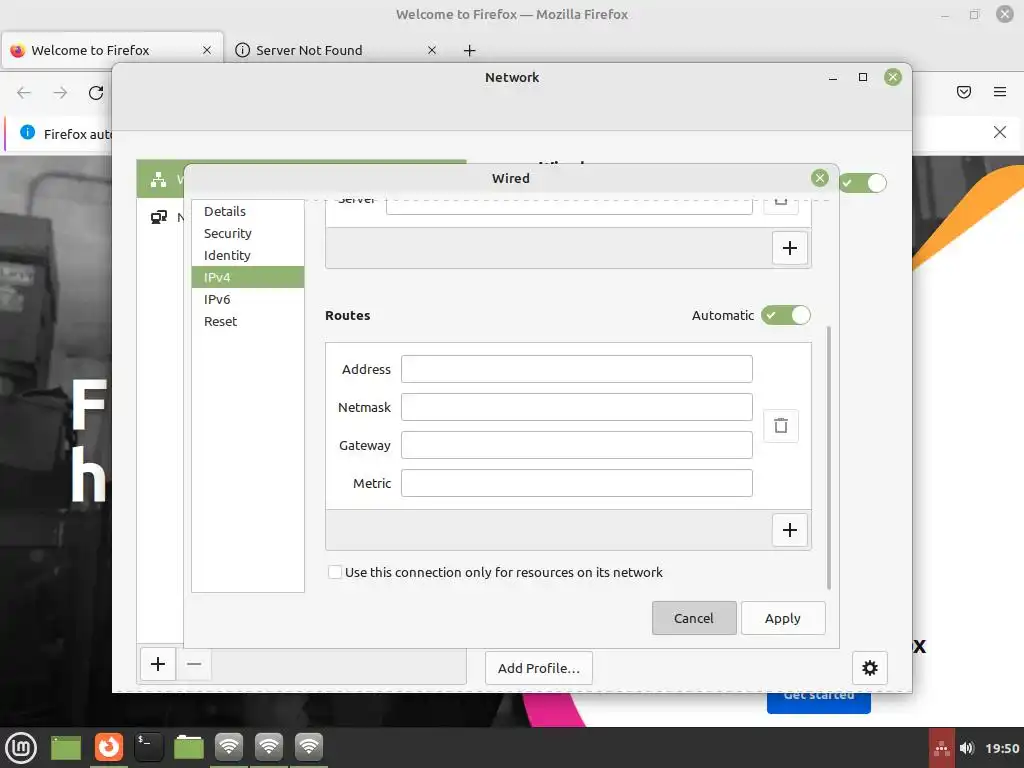Launch Firefox from the taskbar
This screenshot has height=768, width=1024.
tap(108, 748)
